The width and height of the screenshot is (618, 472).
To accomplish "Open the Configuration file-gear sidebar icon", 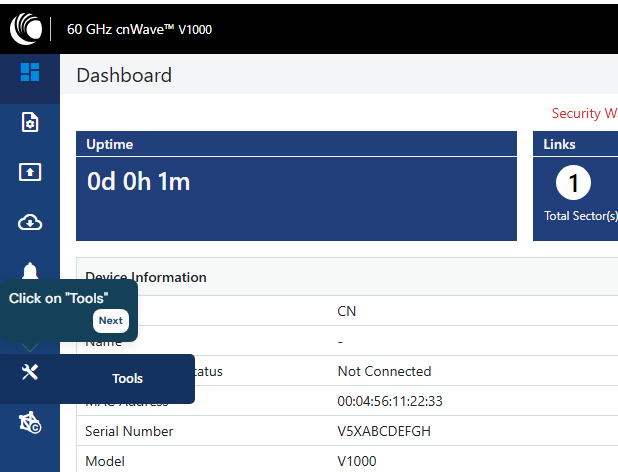I will (30, 122).
